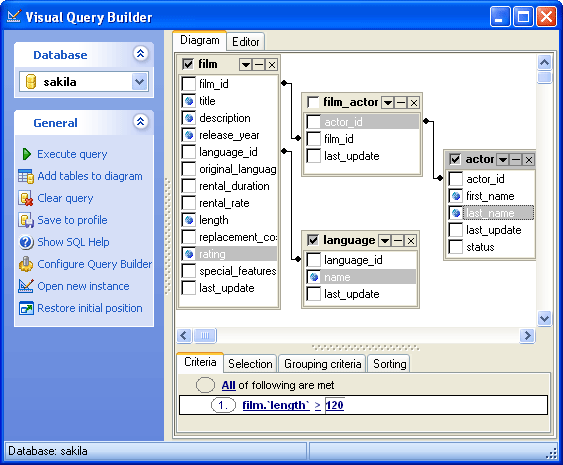Collapse the General panel
The width and height of the screenshot is (563, 465).
tap(140, 122)
